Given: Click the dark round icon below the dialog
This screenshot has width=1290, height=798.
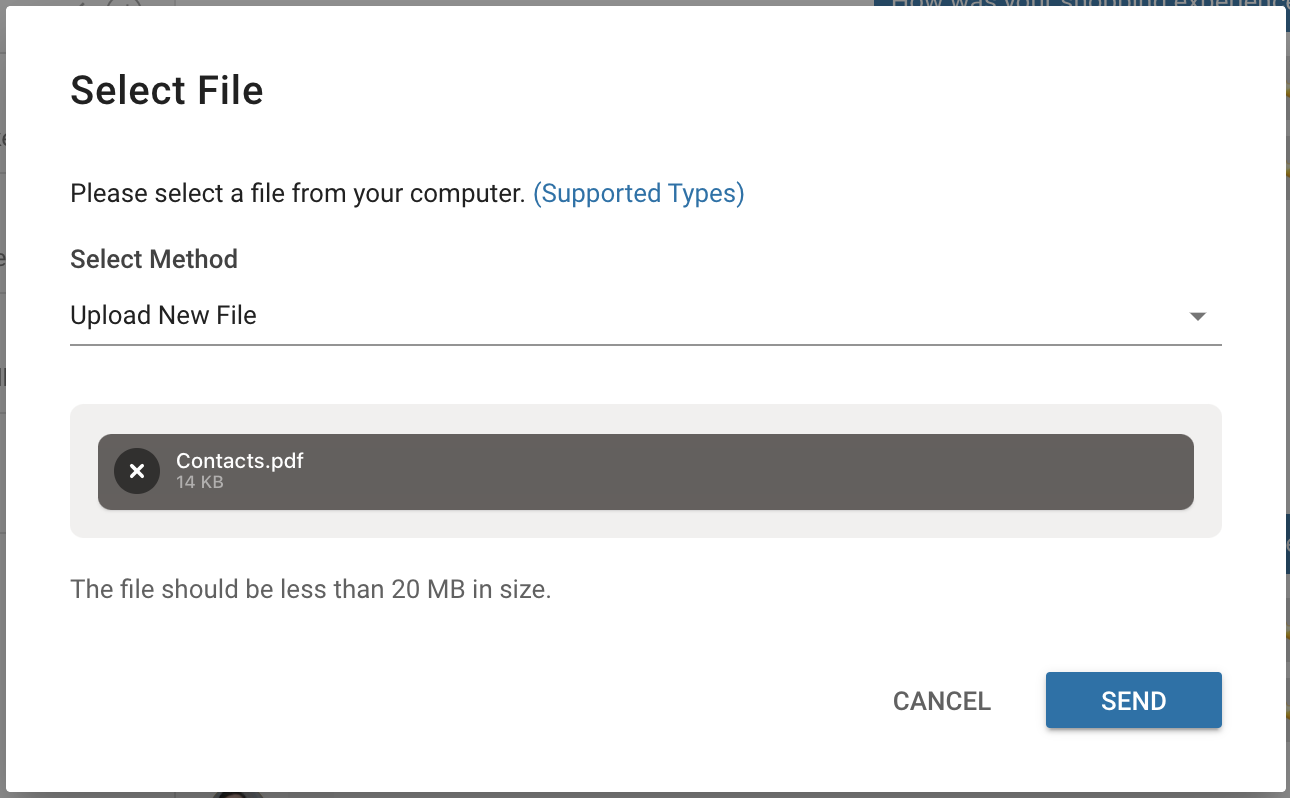Looking at the screenshot, I should (238, 794).
